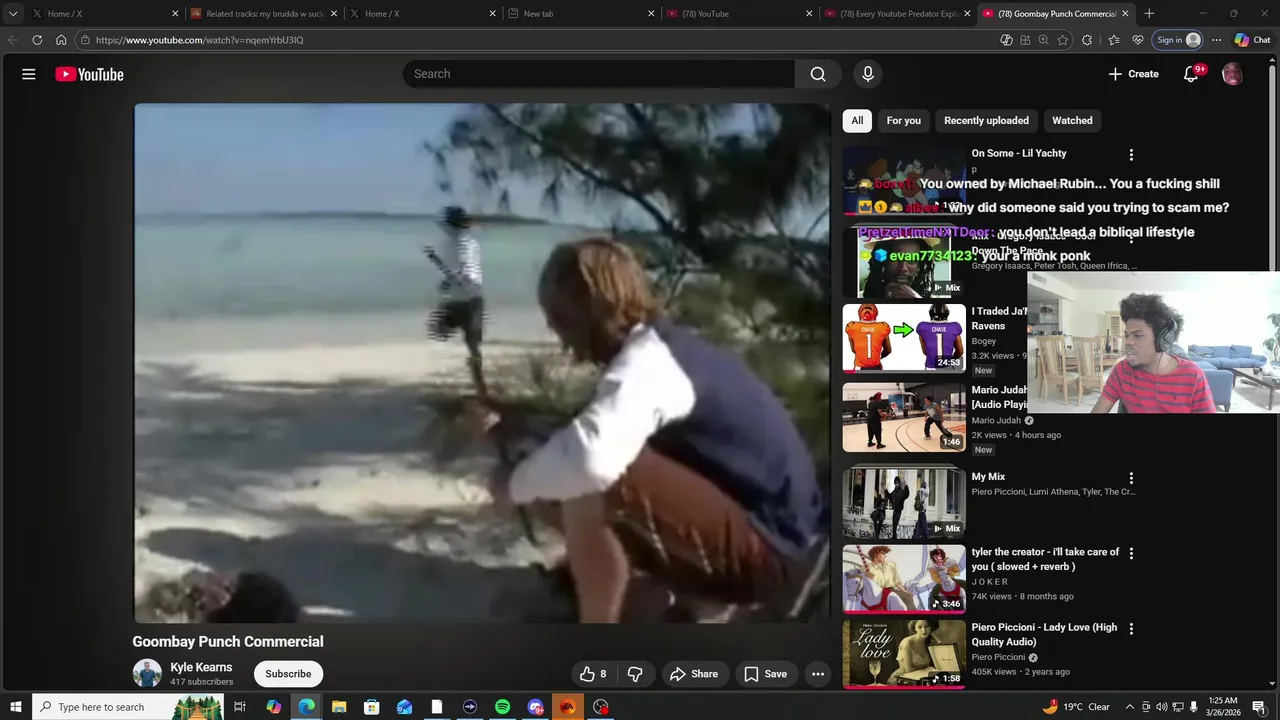Image resolution: width=1280 pixels, height=720 pixels.
Task: Share the Goombay Punch video
Action: pyautogui.click(x=694, y=674)
